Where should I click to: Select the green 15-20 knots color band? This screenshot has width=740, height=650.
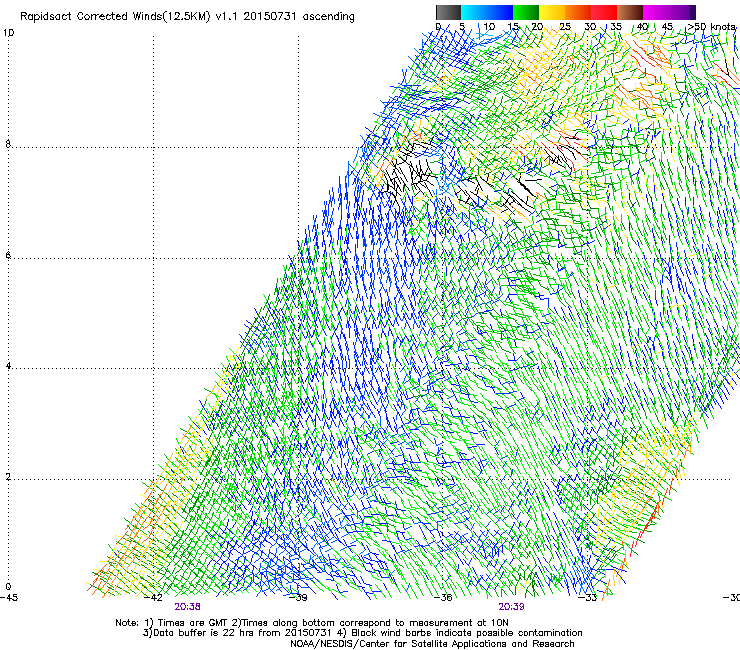526,12
